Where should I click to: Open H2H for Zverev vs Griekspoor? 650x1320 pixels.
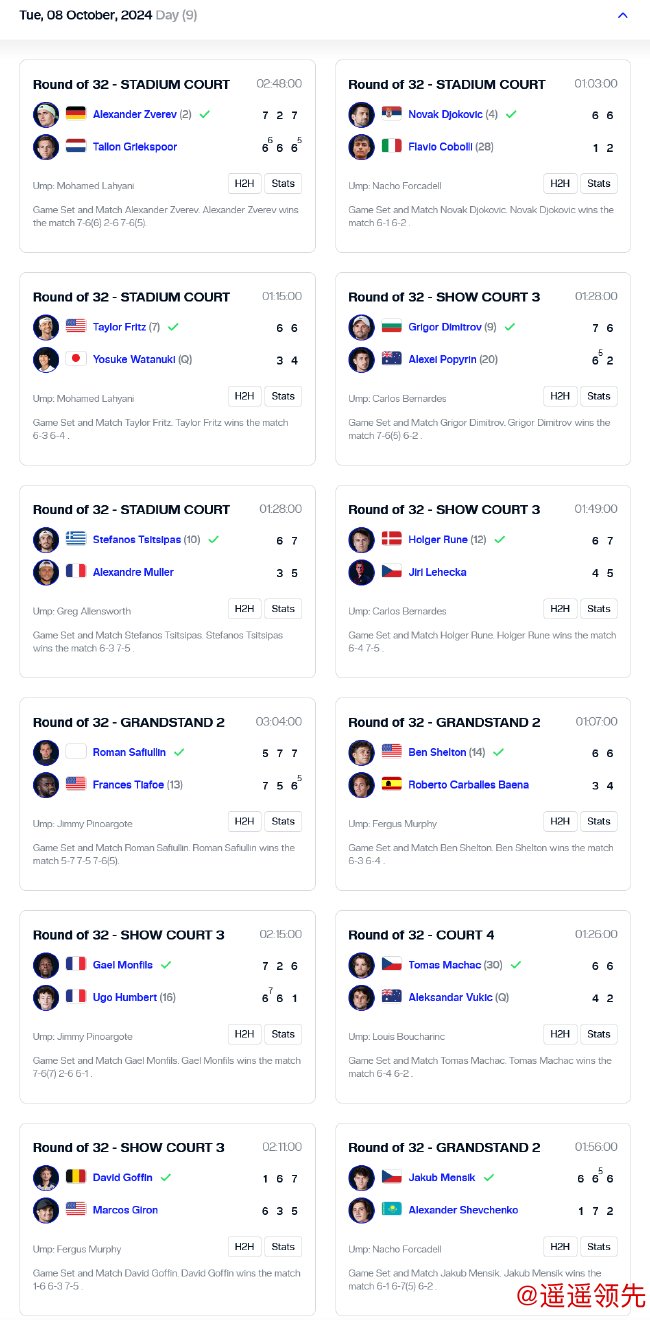[x=244, y=184]
